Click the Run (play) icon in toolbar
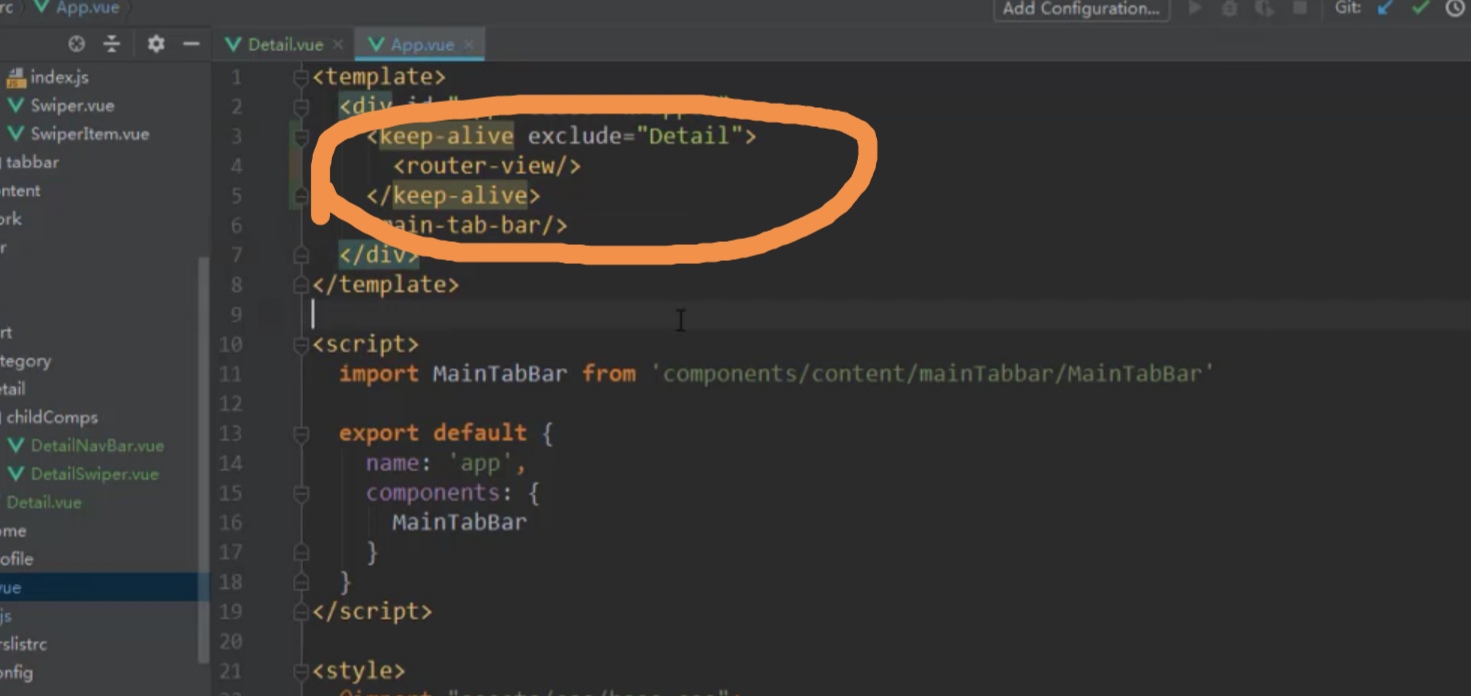 pos(1194,8)
